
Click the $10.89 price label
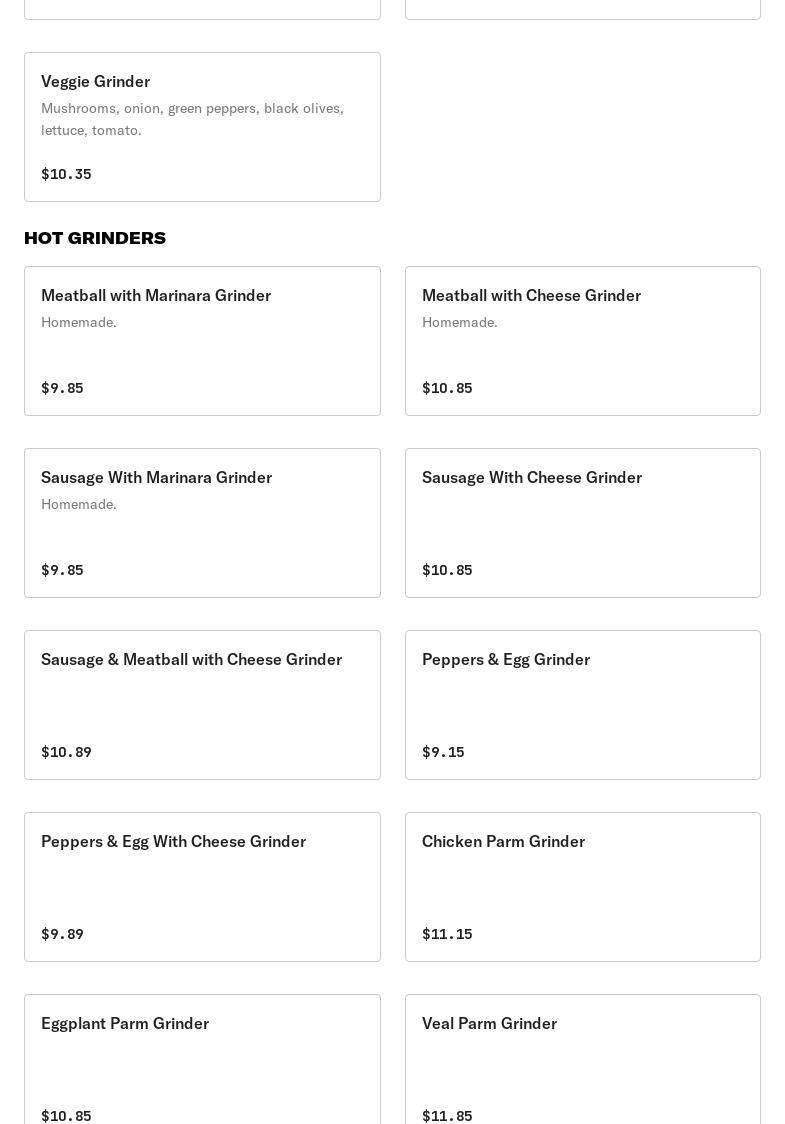[66, 752]
